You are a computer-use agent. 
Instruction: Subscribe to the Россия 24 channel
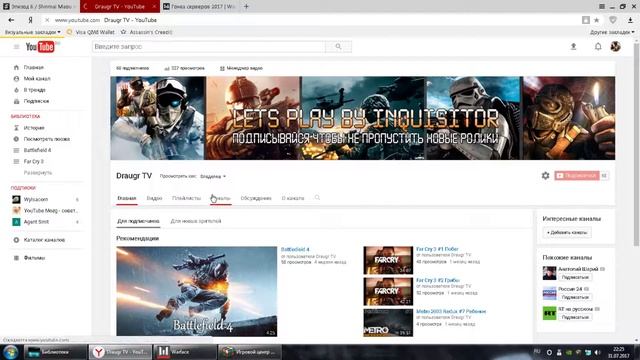coord(575,297)
